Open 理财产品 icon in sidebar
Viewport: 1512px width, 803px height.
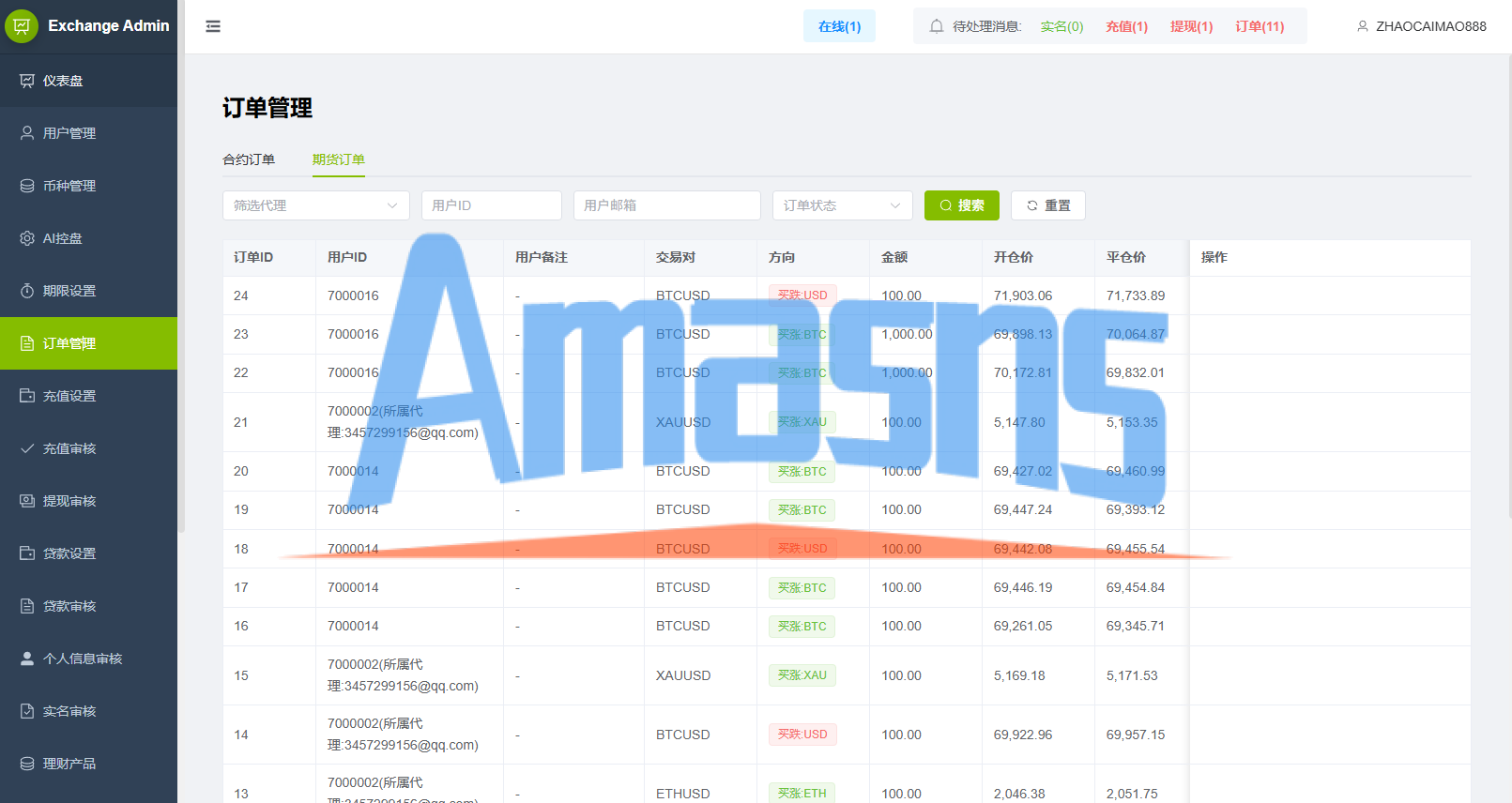point(27,764)
